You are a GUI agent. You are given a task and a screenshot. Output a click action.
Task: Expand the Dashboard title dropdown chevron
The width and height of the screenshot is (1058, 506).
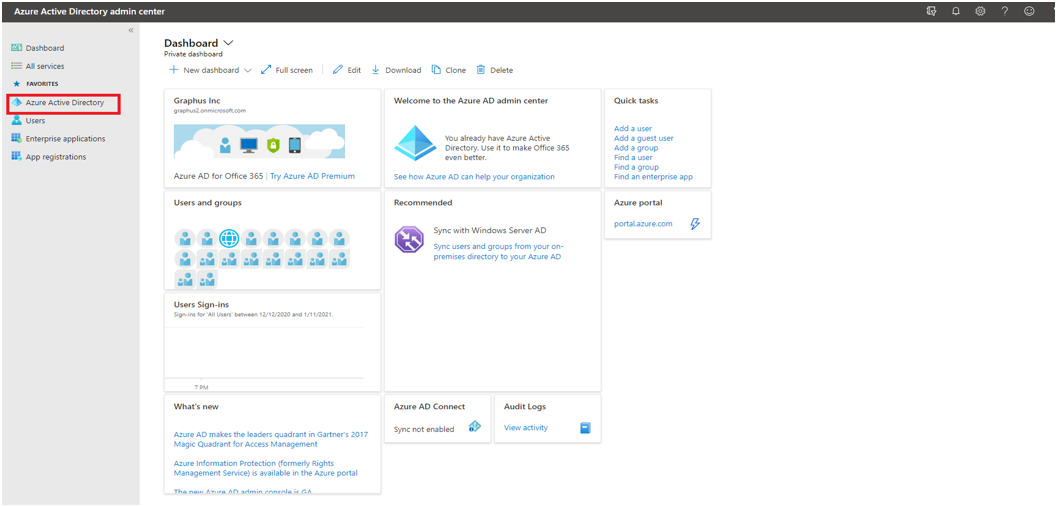pos(228,43)
